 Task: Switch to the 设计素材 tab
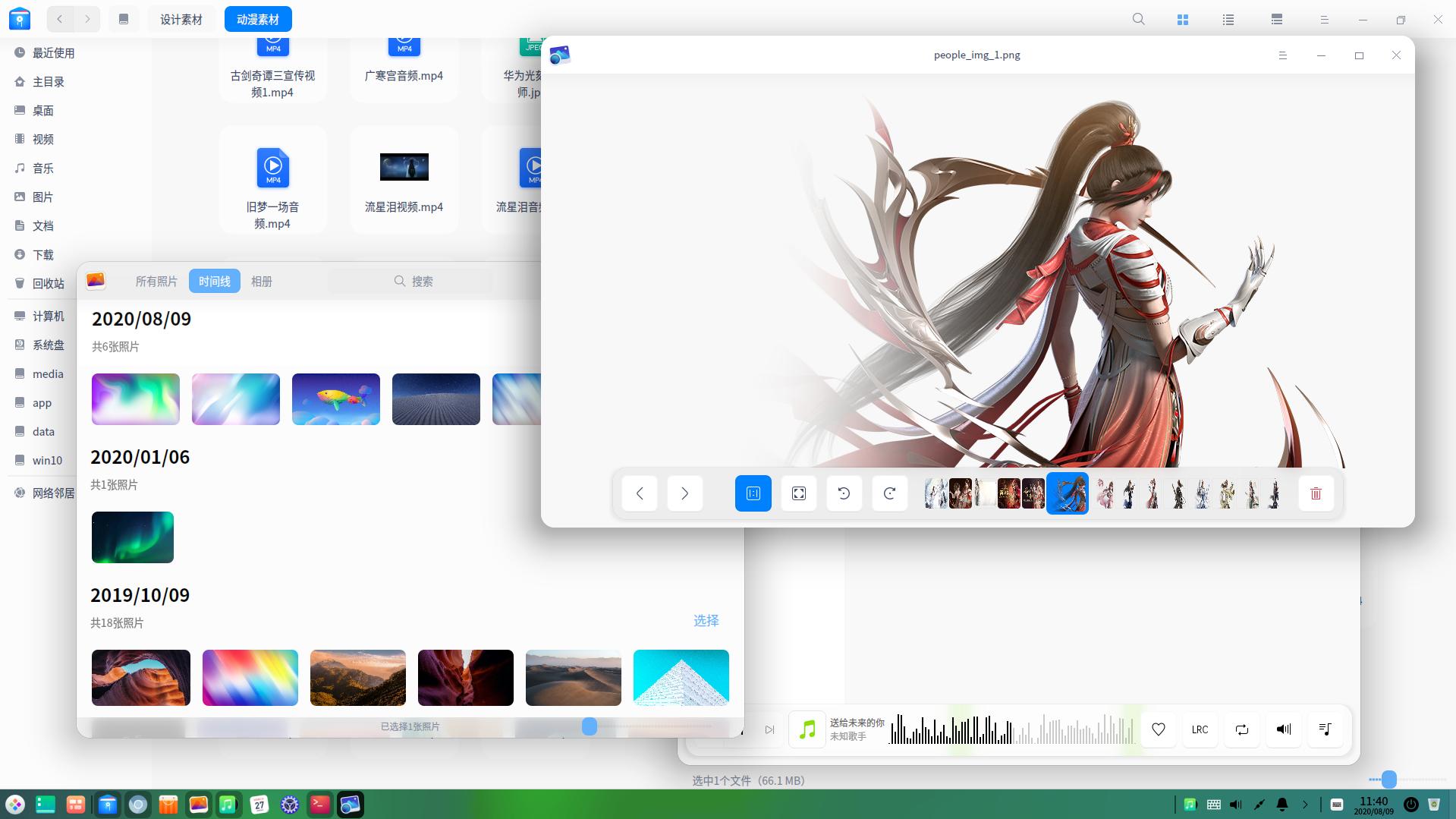click(x=181, y=19)
